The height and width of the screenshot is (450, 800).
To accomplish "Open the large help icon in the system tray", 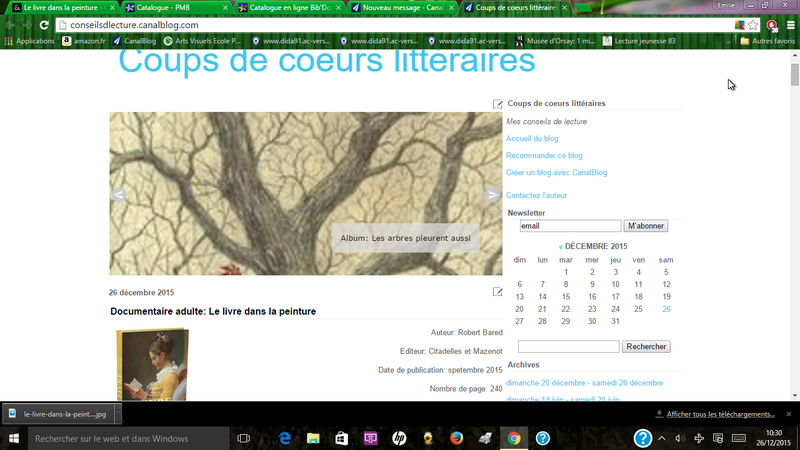I will coord(642,438).
